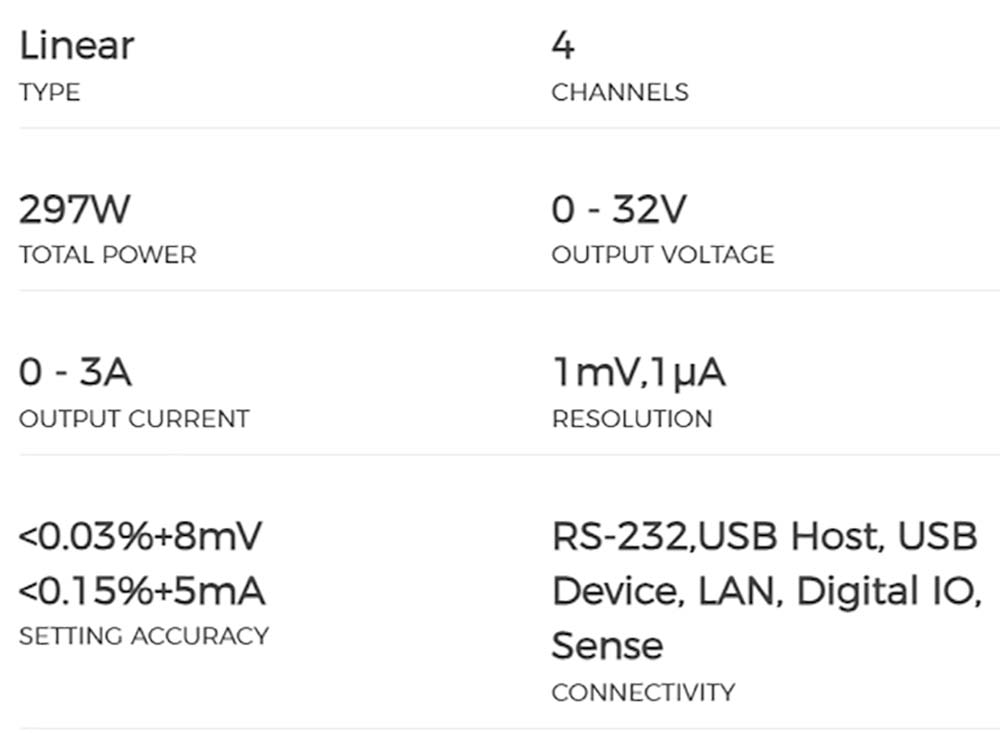Click the "1mV,1µA" resolution value
Image resolution: width=1000 pixels, height=733 pixels.
[x=639, y=373]
